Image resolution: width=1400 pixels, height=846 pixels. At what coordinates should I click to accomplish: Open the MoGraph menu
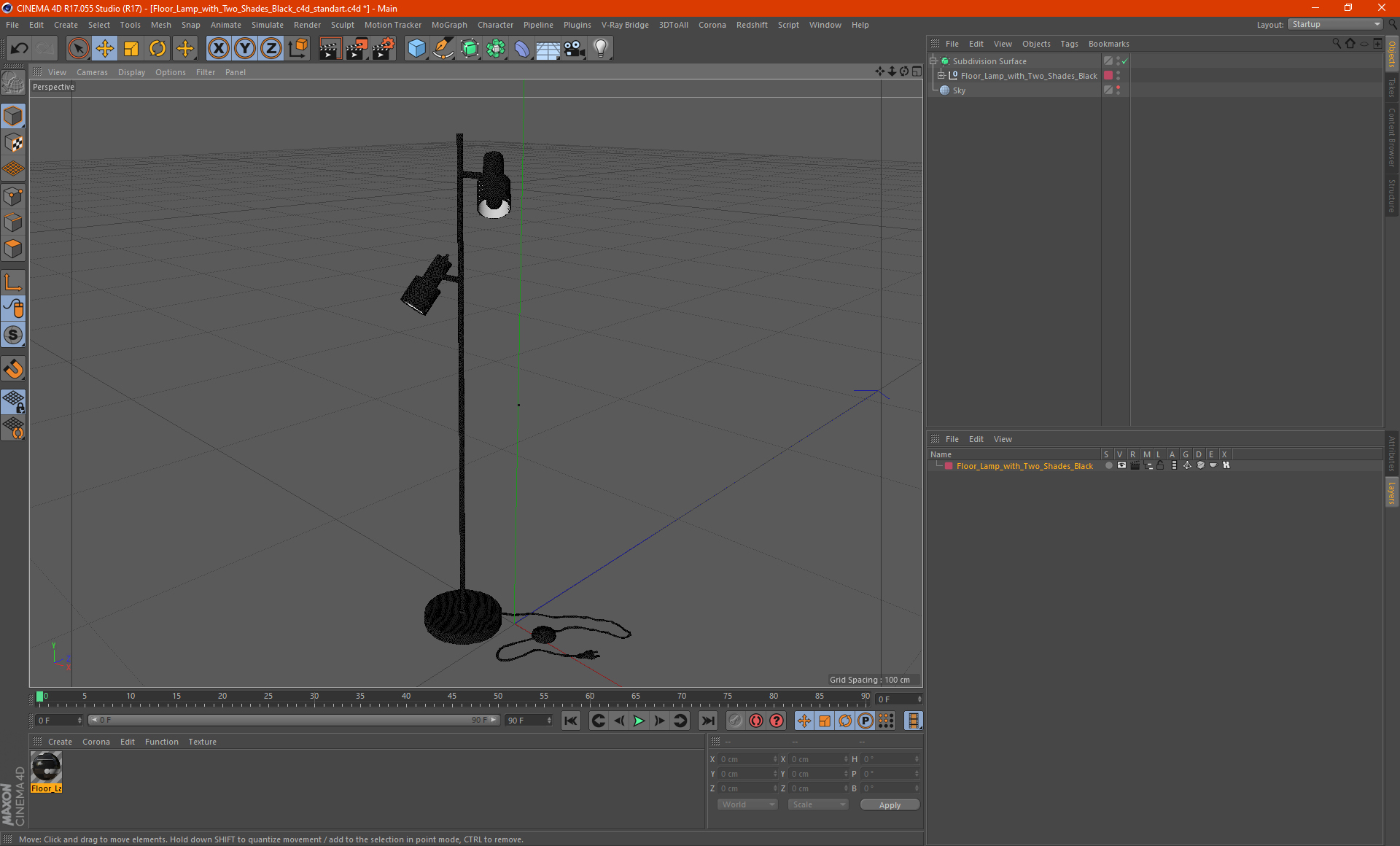pyautogui.click(x=448, y=25)
